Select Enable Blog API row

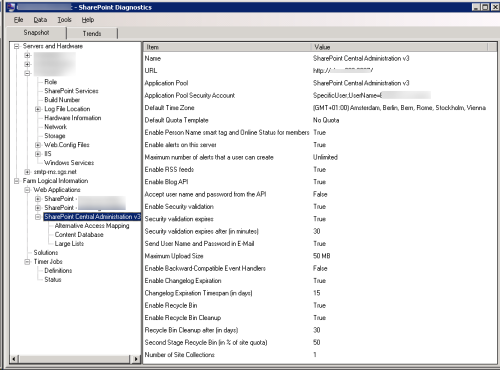pyautogui.click(x=320, y=182)
